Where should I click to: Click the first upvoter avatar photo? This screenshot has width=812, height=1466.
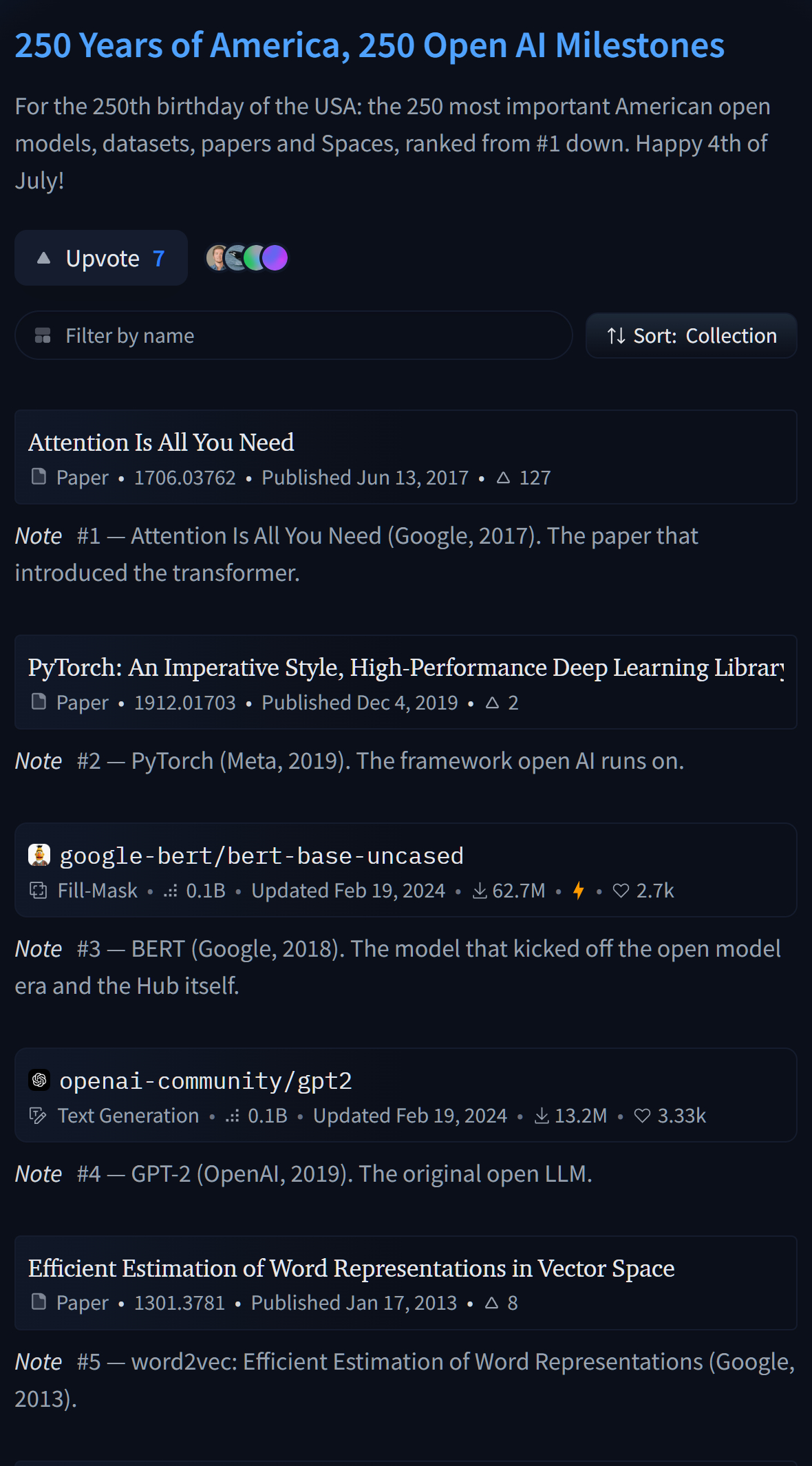(x=217, y=258)
